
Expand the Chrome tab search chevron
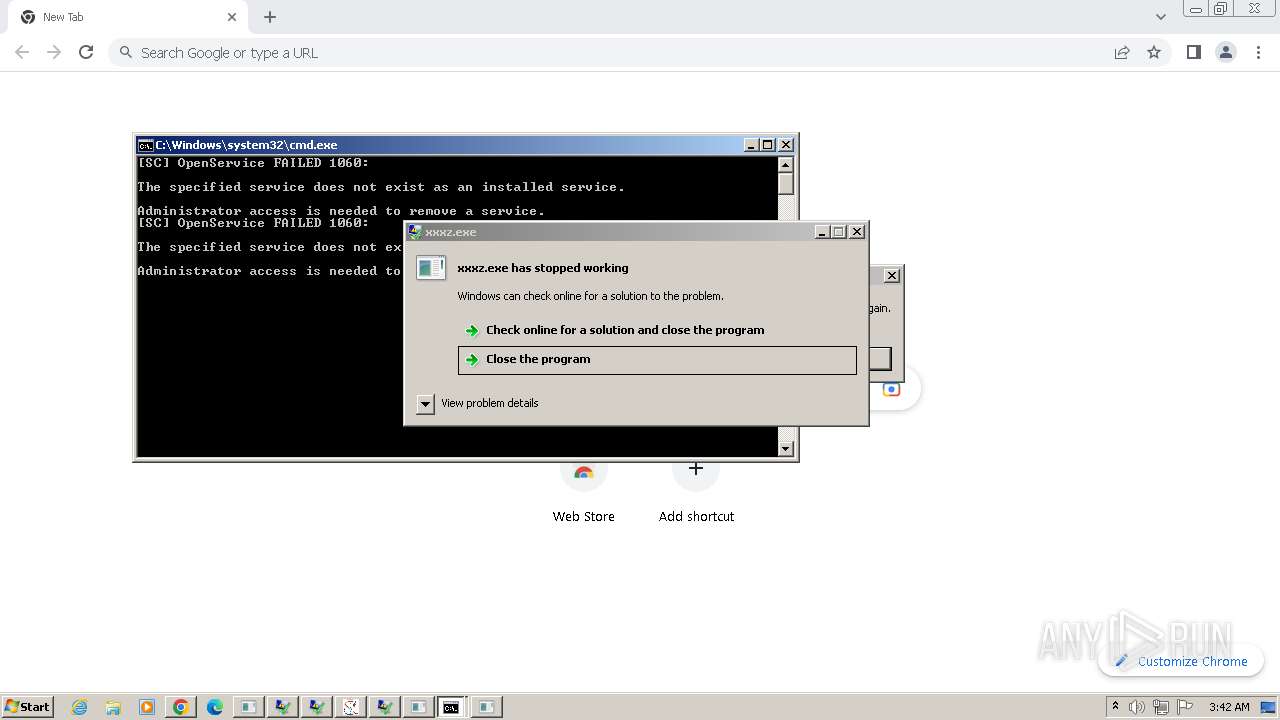coord(1161,17)
